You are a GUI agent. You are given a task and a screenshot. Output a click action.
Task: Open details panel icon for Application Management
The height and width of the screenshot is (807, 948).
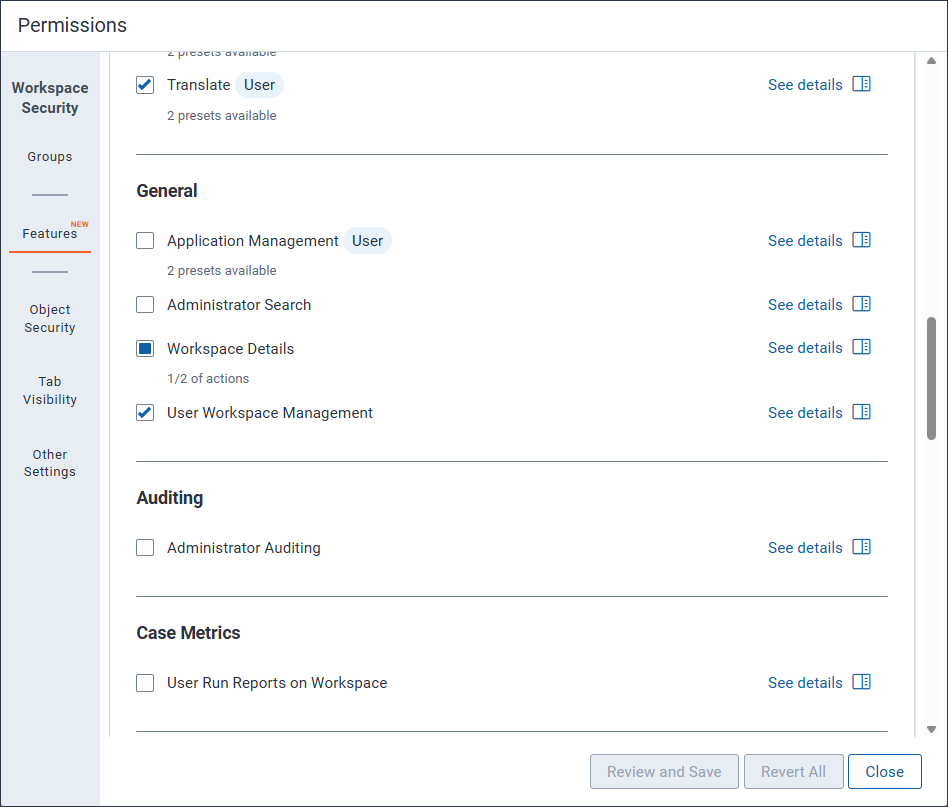861,240
